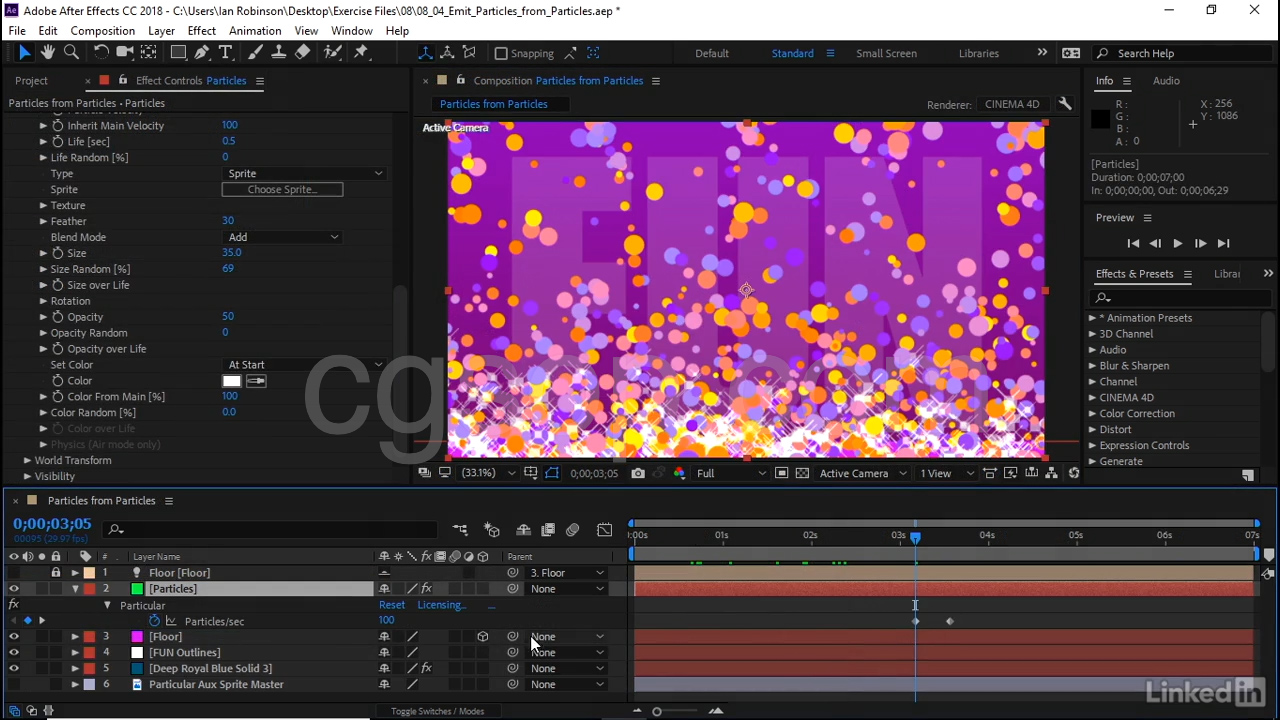Click the Reset link for Particular
Image resolution: width=1280 pixels, height=720 pixels.
(x=392, y=605)
